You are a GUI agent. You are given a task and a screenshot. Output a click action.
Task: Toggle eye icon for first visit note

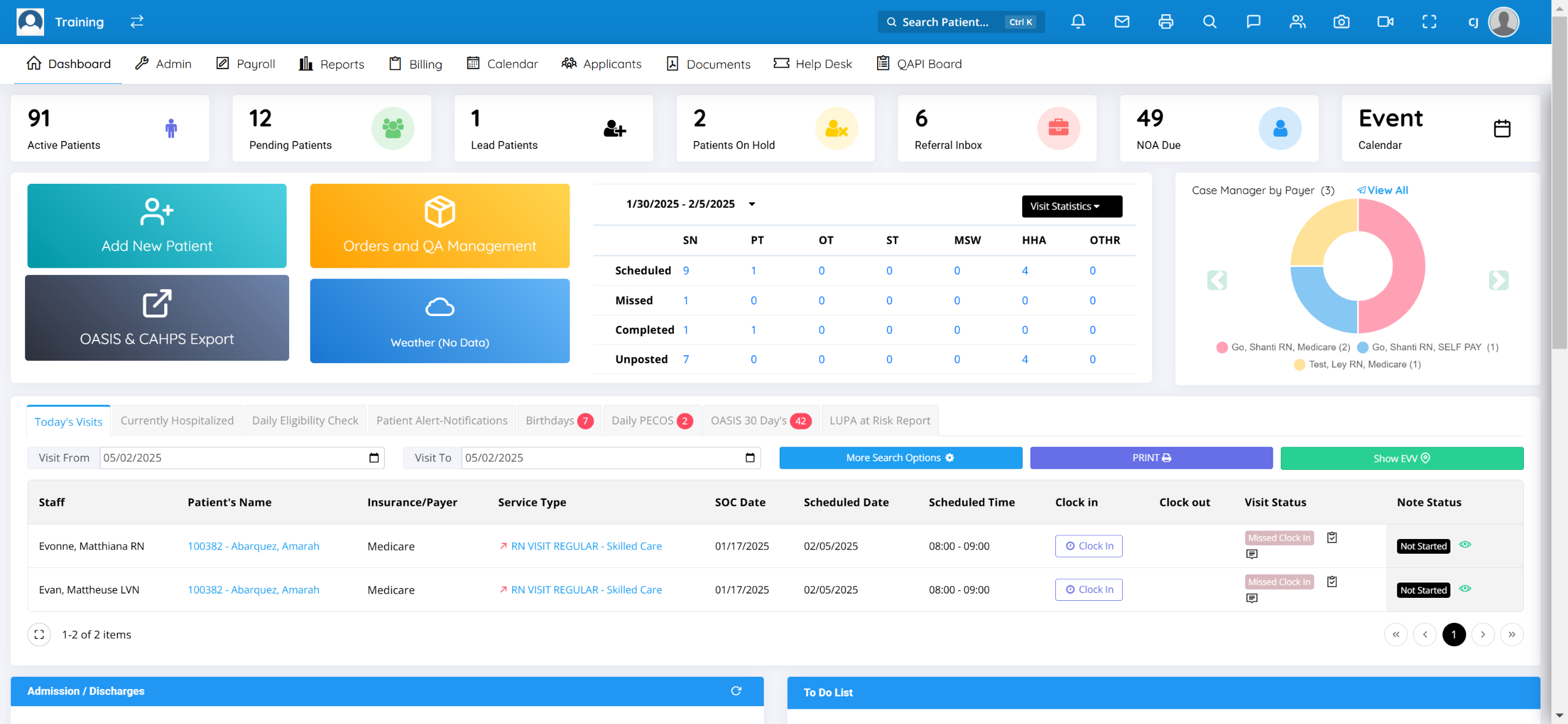click(x=1464, y=545)
